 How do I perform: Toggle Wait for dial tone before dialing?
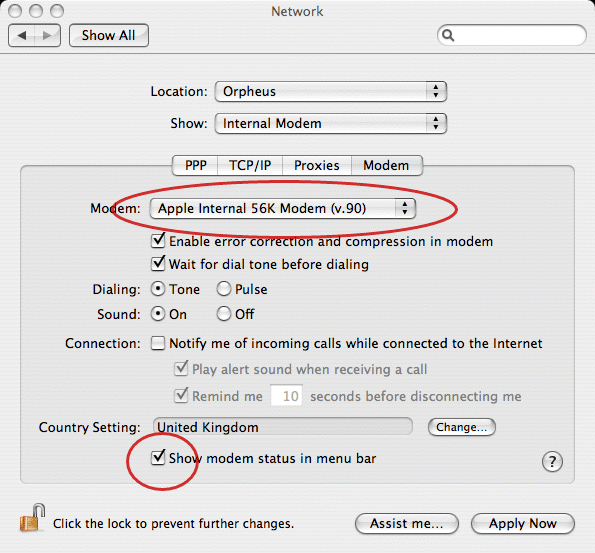(158, 263)
